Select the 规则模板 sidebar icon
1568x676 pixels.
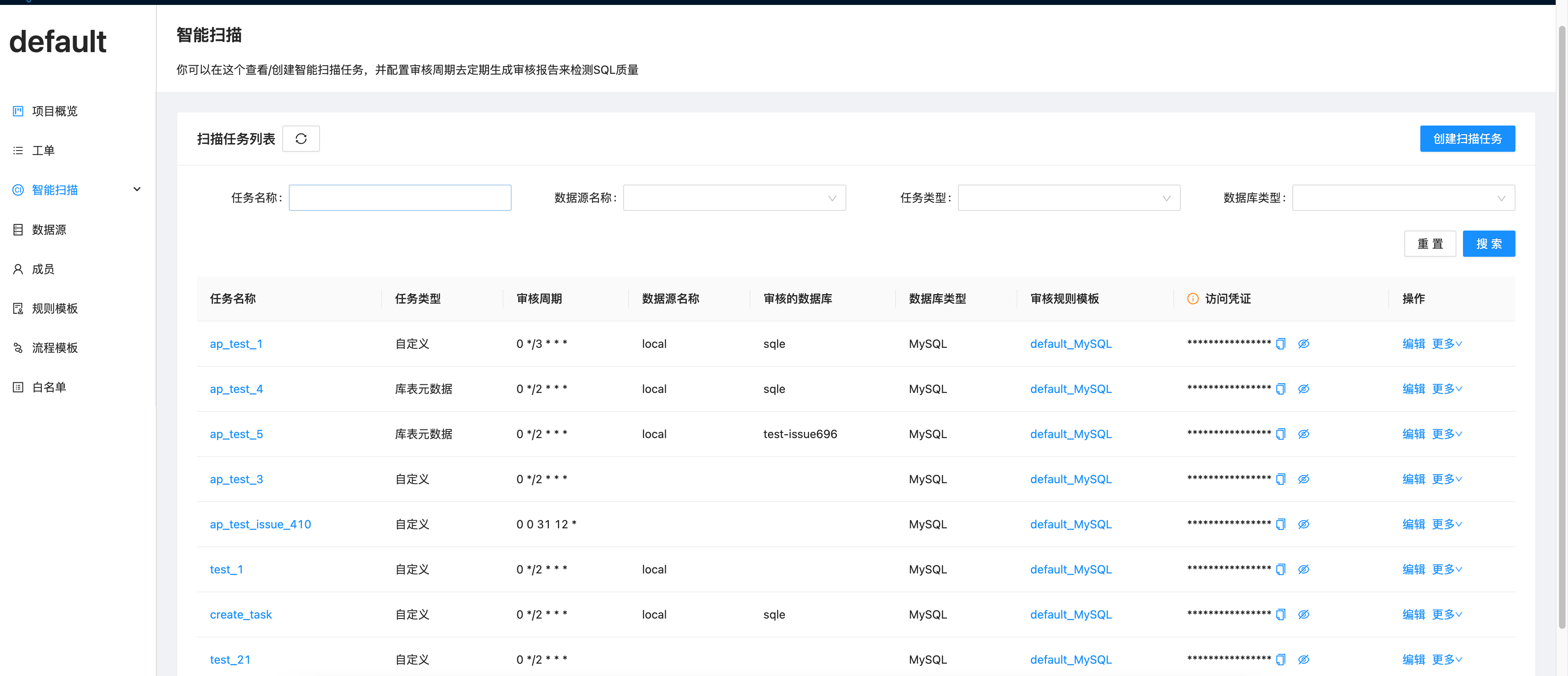(x=18, y=308)
